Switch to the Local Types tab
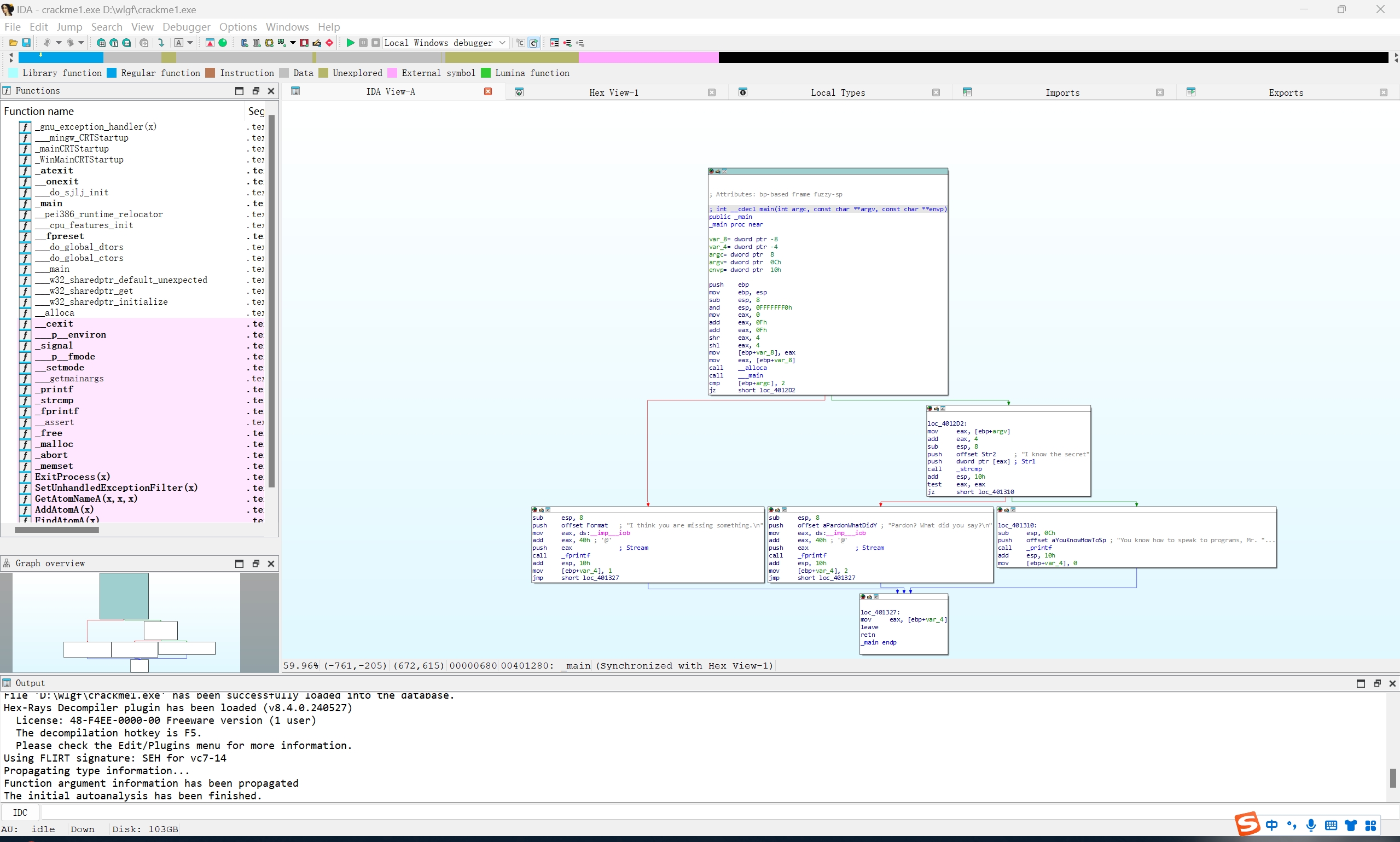The height and width of the screenshot is (842, 1400). click(x=838, y=92)
